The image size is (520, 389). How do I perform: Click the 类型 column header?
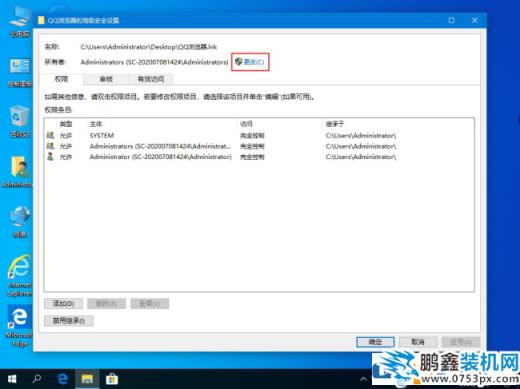click(x=66, y=124)
